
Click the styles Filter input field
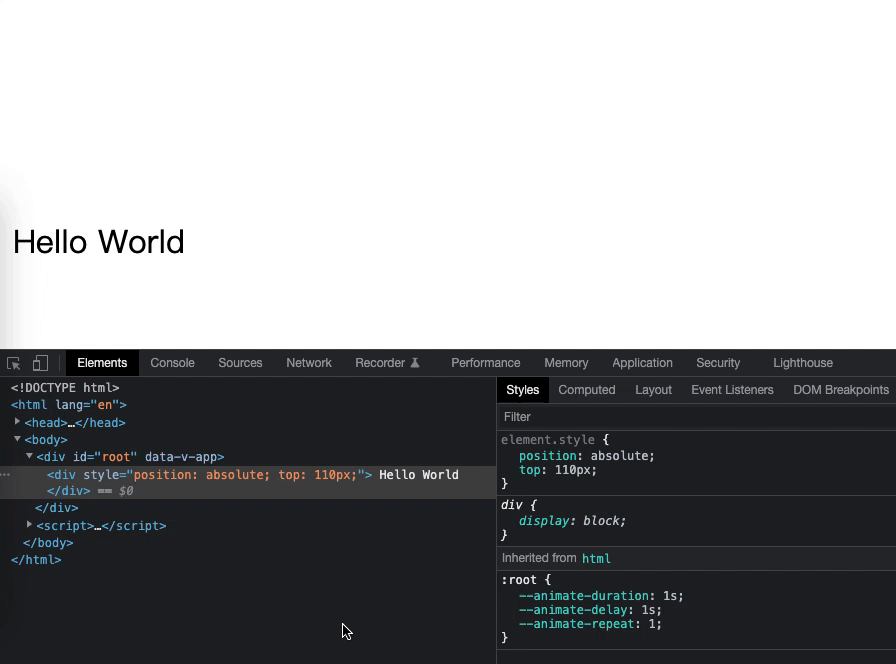600,416
